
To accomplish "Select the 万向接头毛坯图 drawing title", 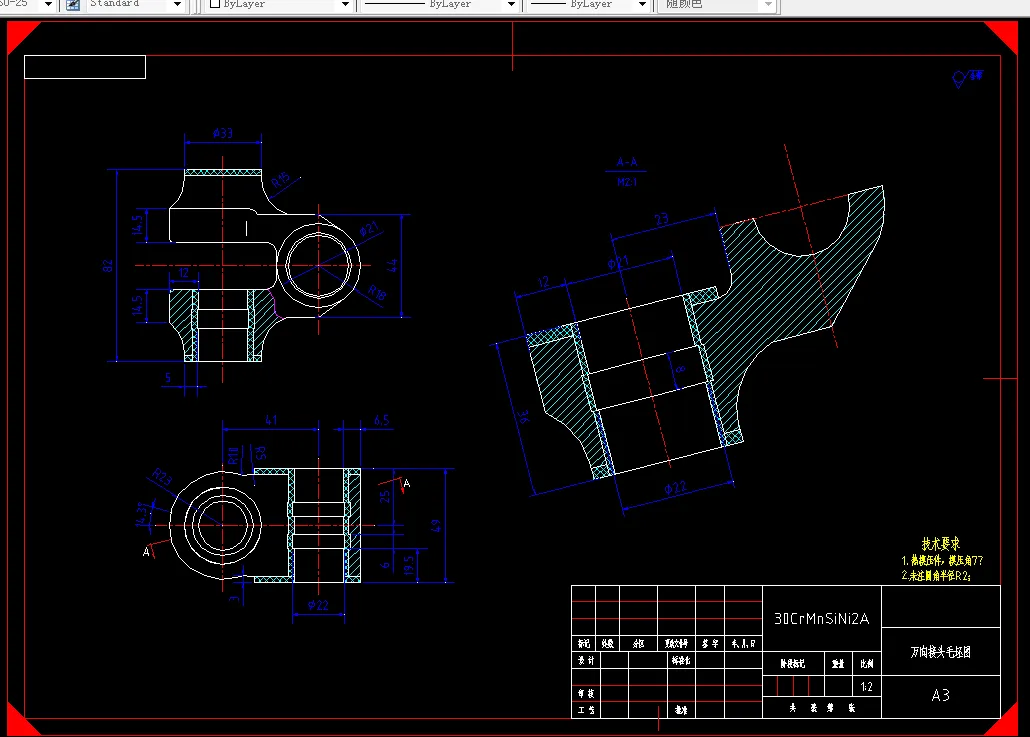I will [941, 652].
